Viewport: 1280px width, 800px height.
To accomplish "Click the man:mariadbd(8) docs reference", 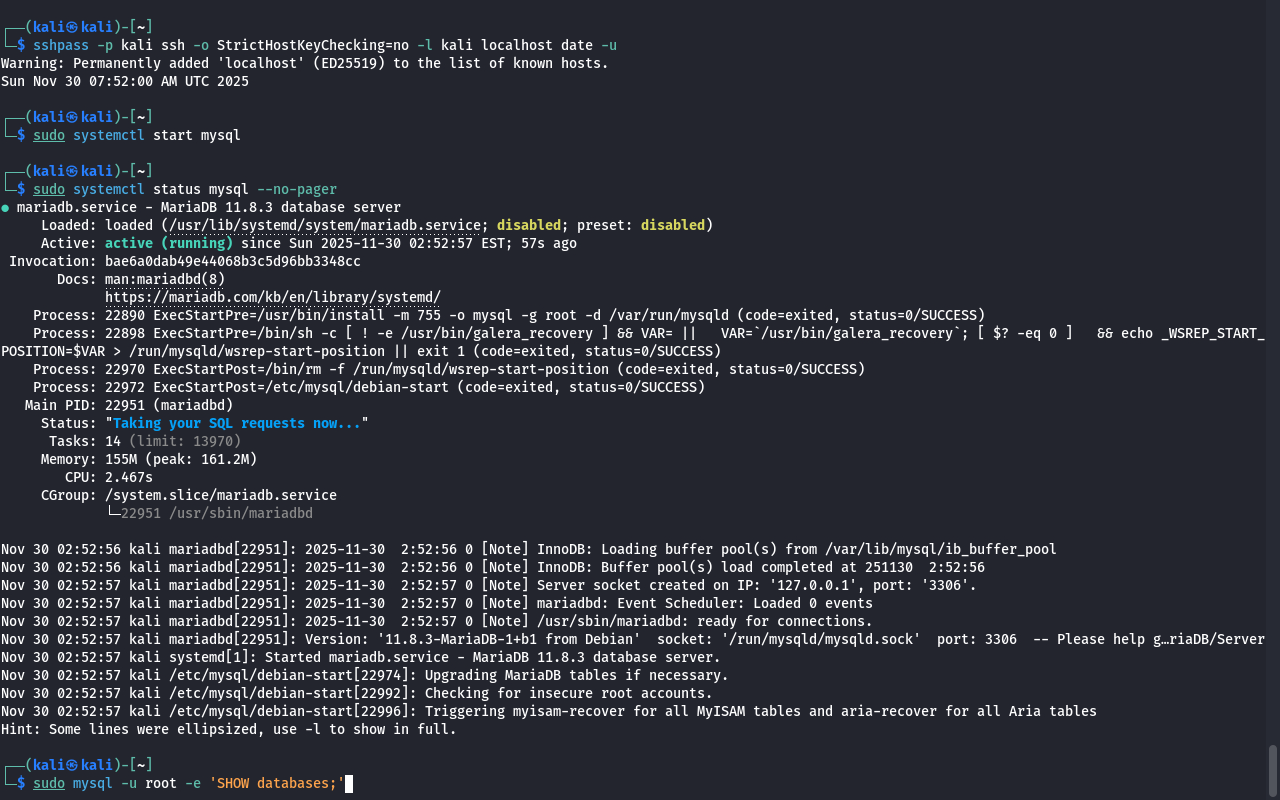I will pos(165,279).
